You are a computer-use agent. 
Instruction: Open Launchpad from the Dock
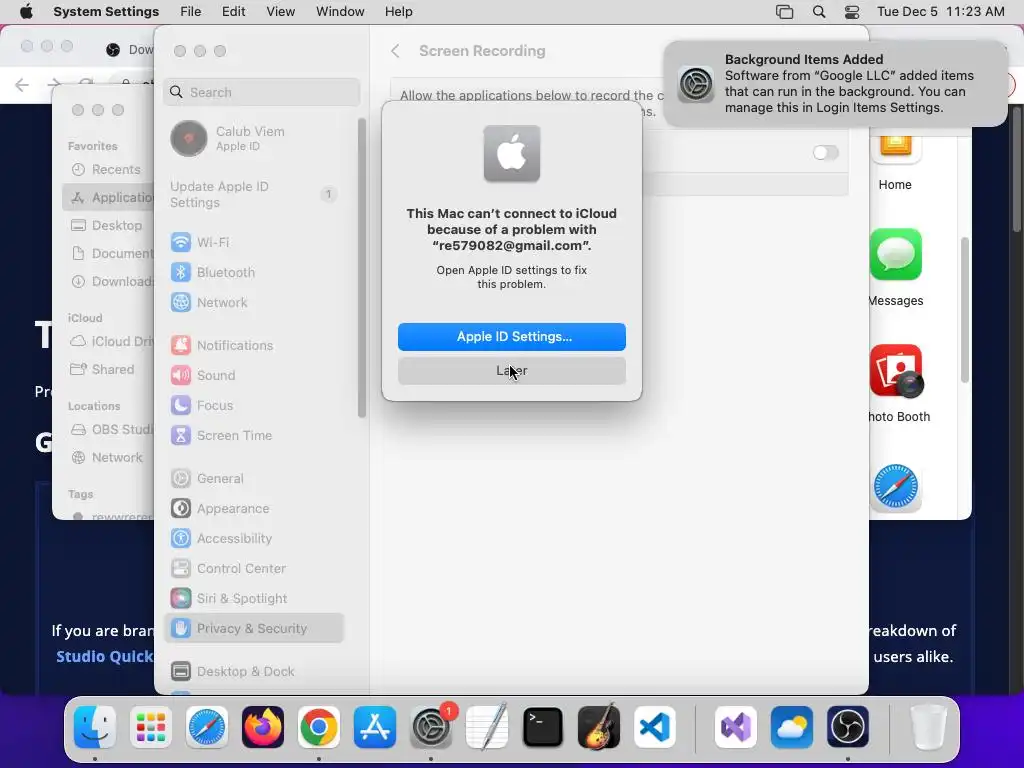pos(151,726)
